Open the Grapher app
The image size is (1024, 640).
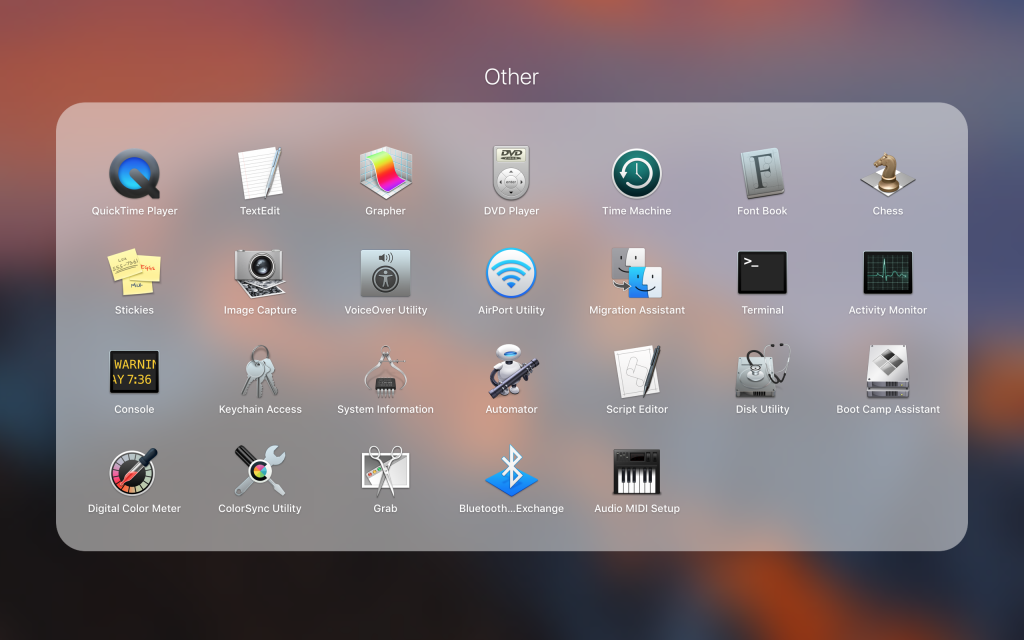point(385,173)
